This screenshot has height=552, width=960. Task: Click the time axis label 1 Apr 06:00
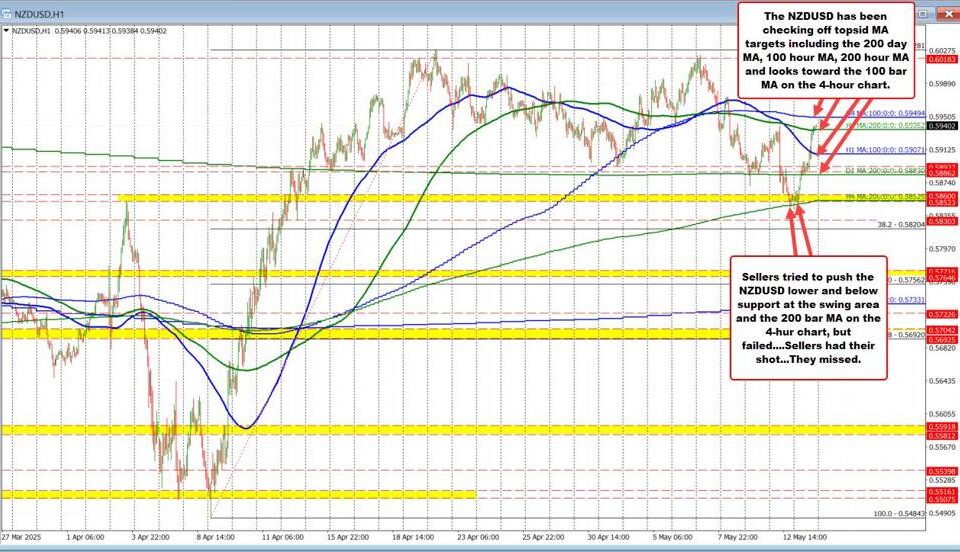(x=85, y=537)
